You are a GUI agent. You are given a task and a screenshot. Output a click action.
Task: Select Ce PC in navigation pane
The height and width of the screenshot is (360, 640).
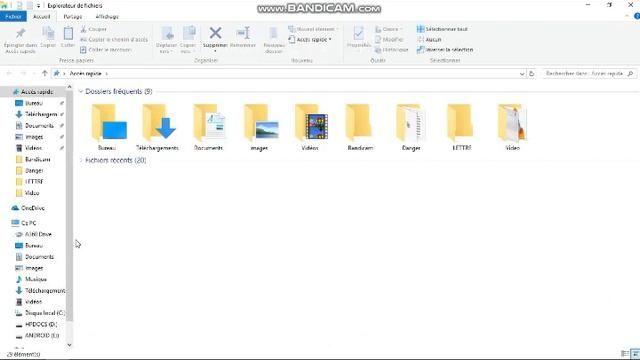[24, 223]
